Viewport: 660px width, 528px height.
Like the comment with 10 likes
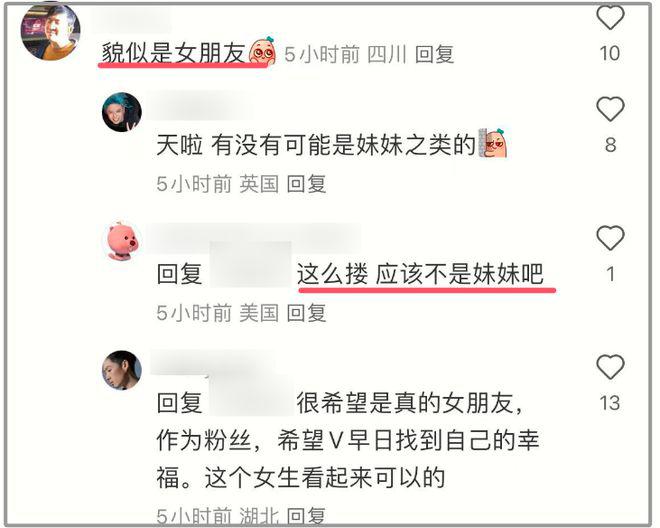pyautogui.click(x=610, y=17)
